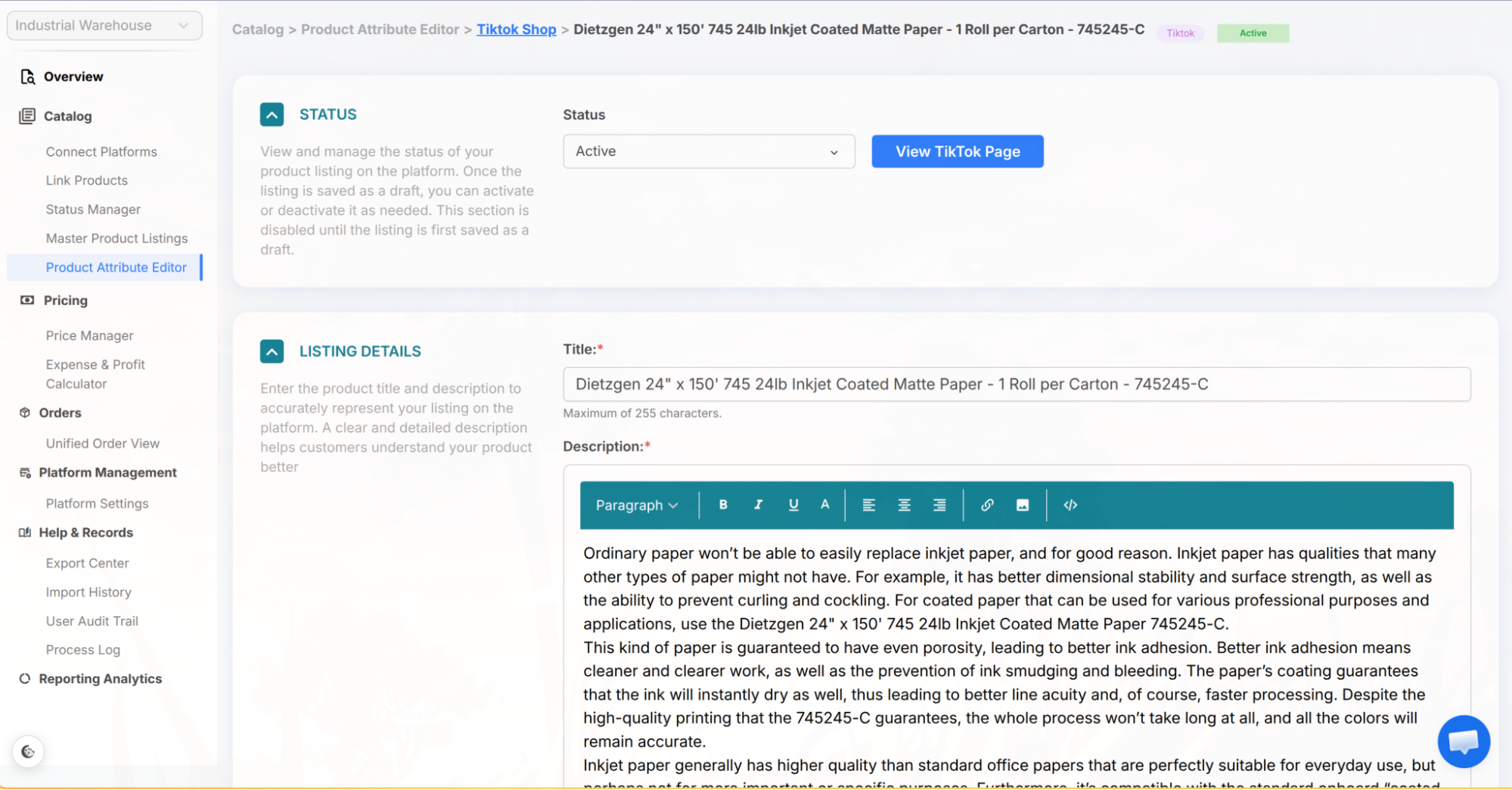Align description text left

click(x=869, y=505)
